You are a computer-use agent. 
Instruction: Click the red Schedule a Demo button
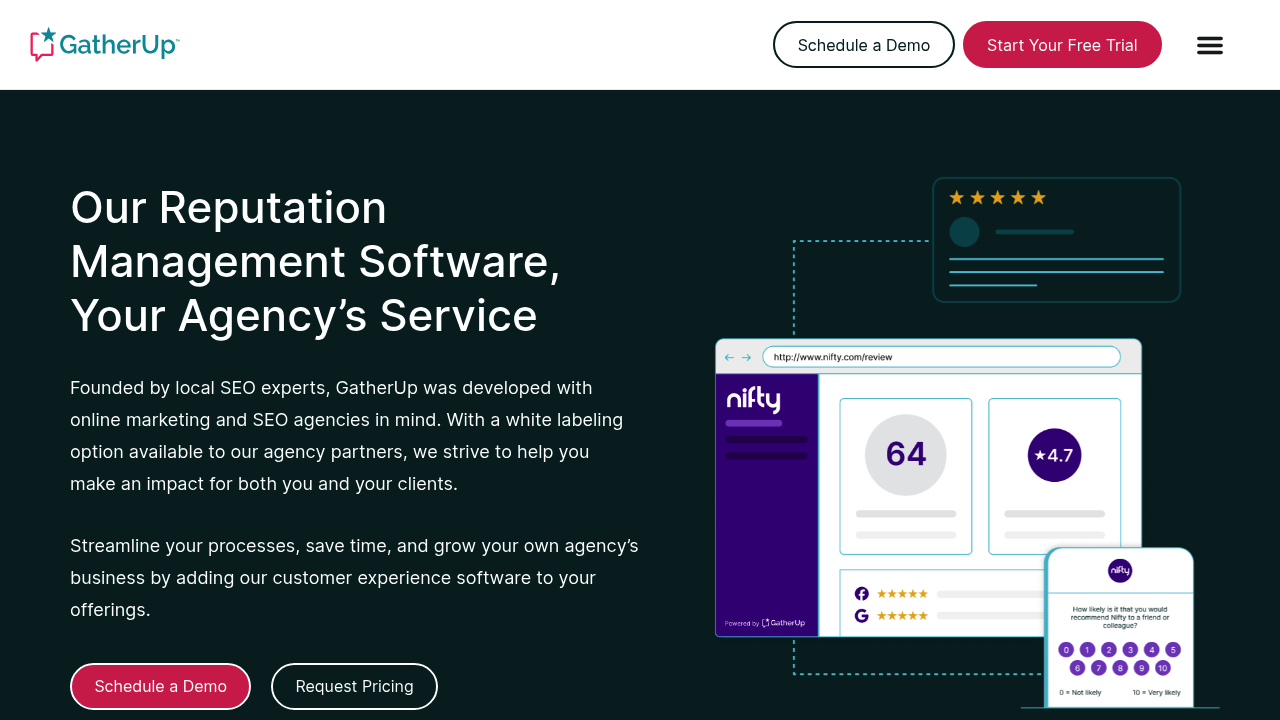(160, 686)
